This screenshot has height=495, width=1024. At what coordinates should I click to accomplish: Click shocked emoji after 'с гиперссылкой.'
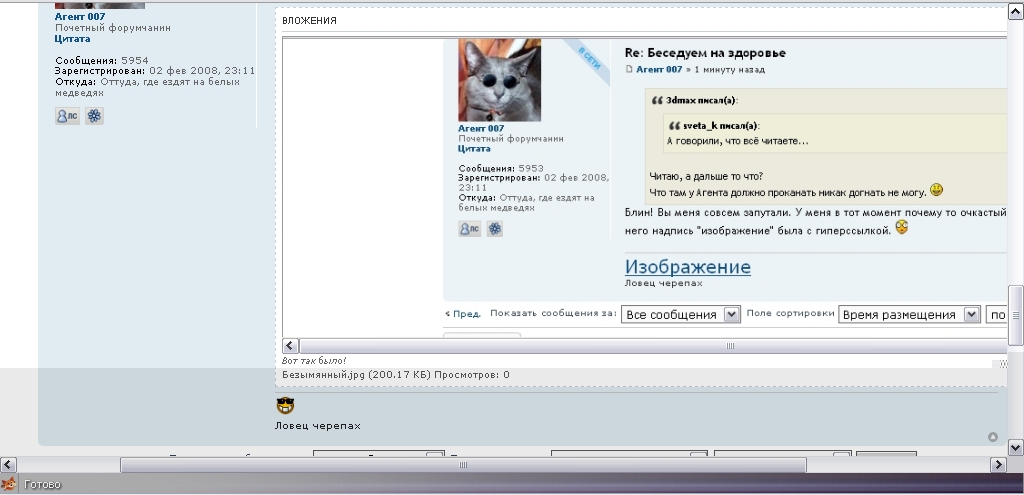click(x=902, y=228)
